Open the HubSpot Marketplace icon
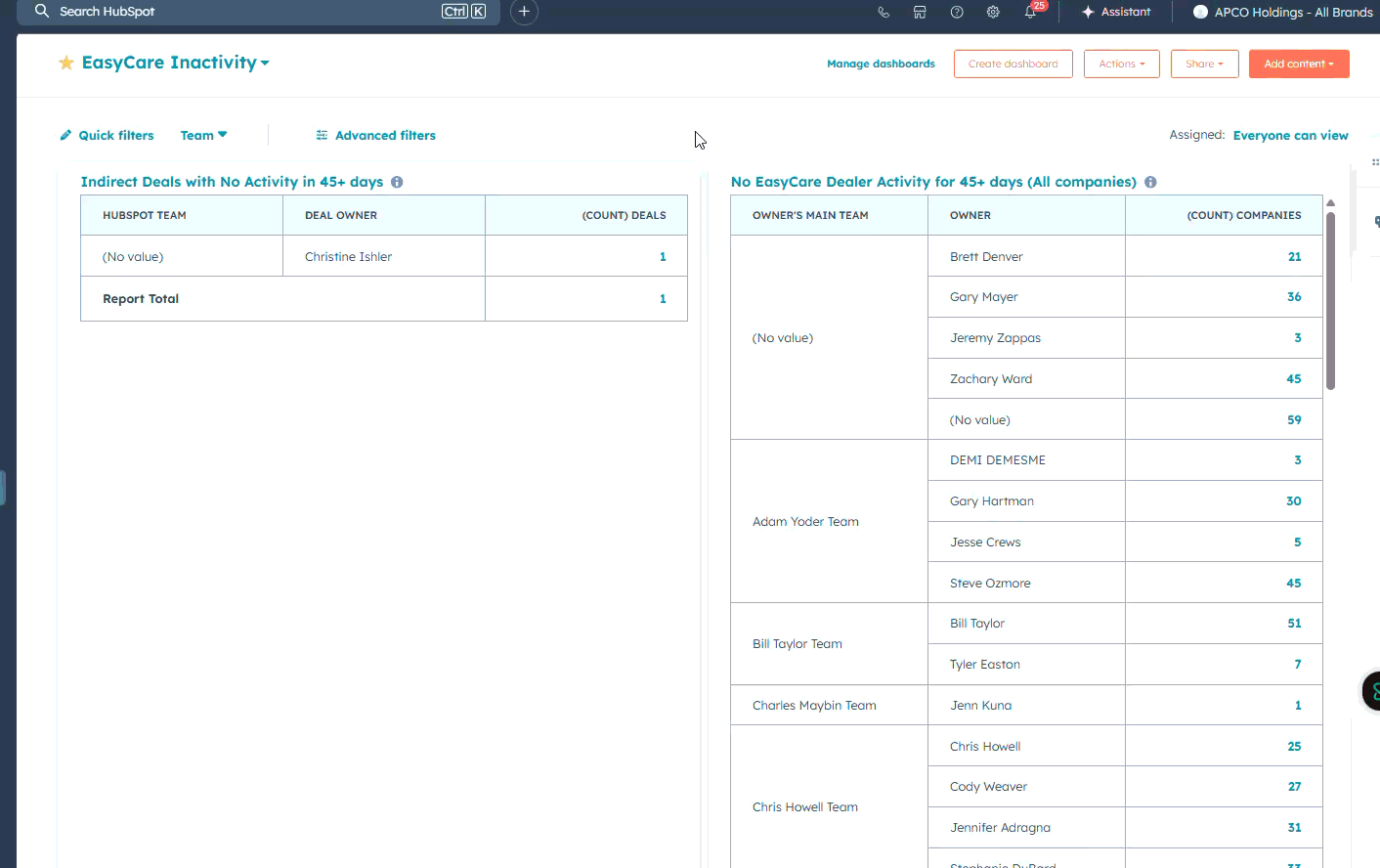The image size is (1380, 868). coord(920,12)
